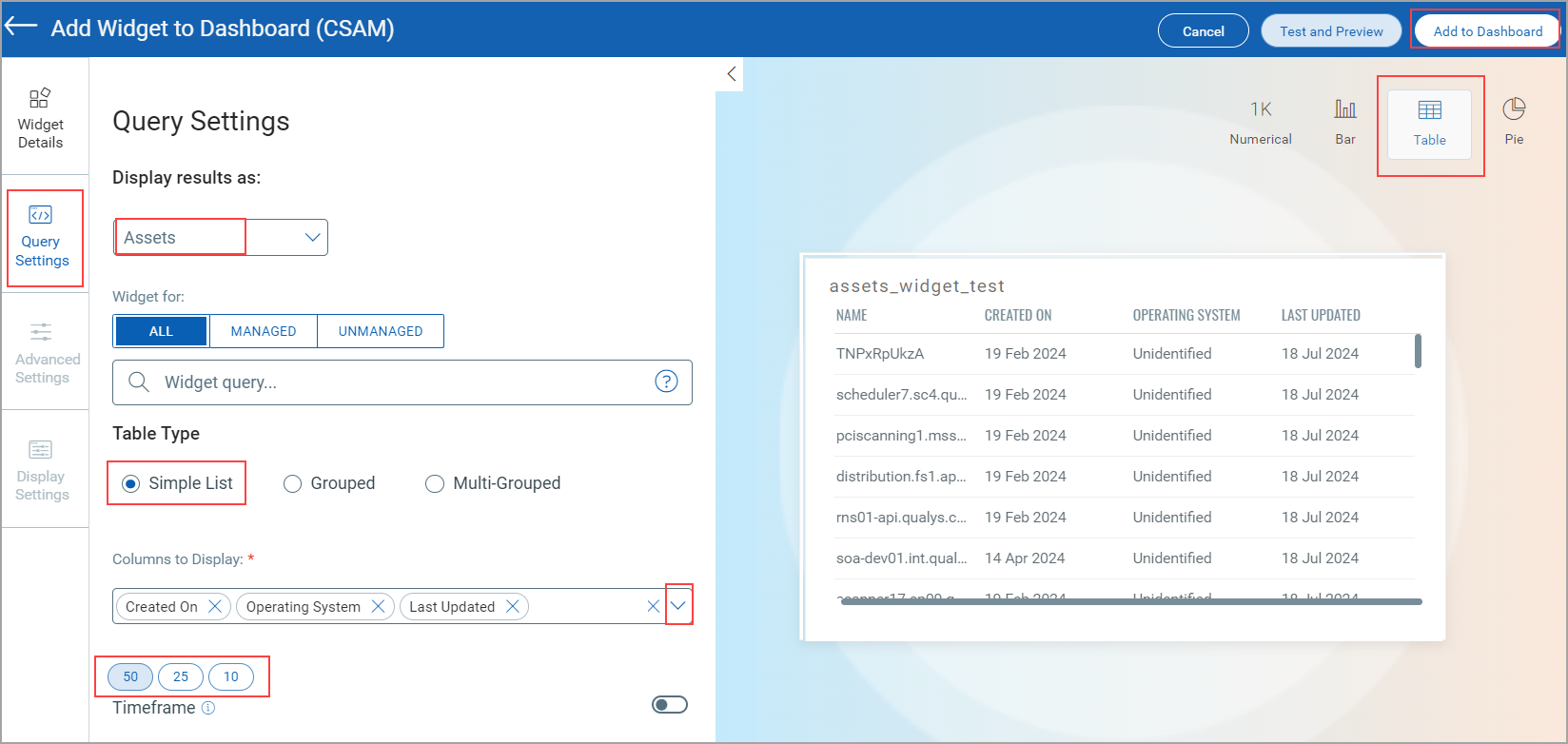Click into the Widget query search field
The image size is (1568, 744).
click(402, 382)
